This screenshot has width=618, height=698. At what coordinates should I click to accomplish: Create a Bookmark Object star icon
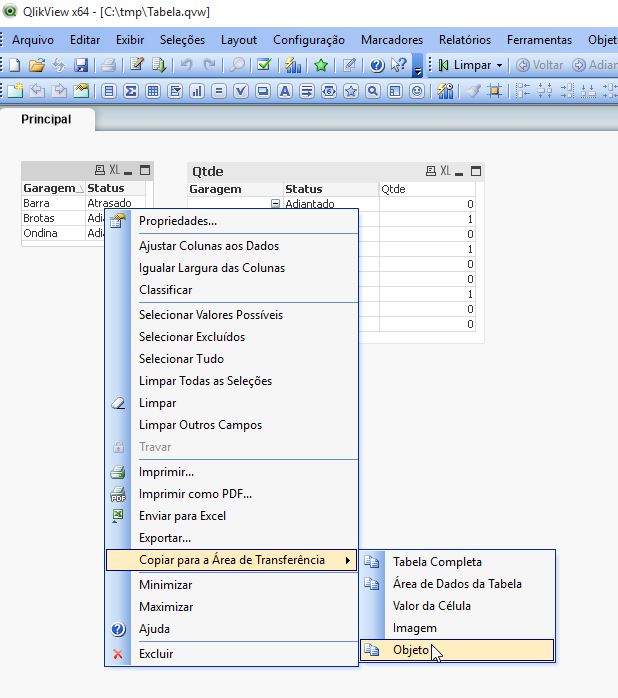coord(351,91)
